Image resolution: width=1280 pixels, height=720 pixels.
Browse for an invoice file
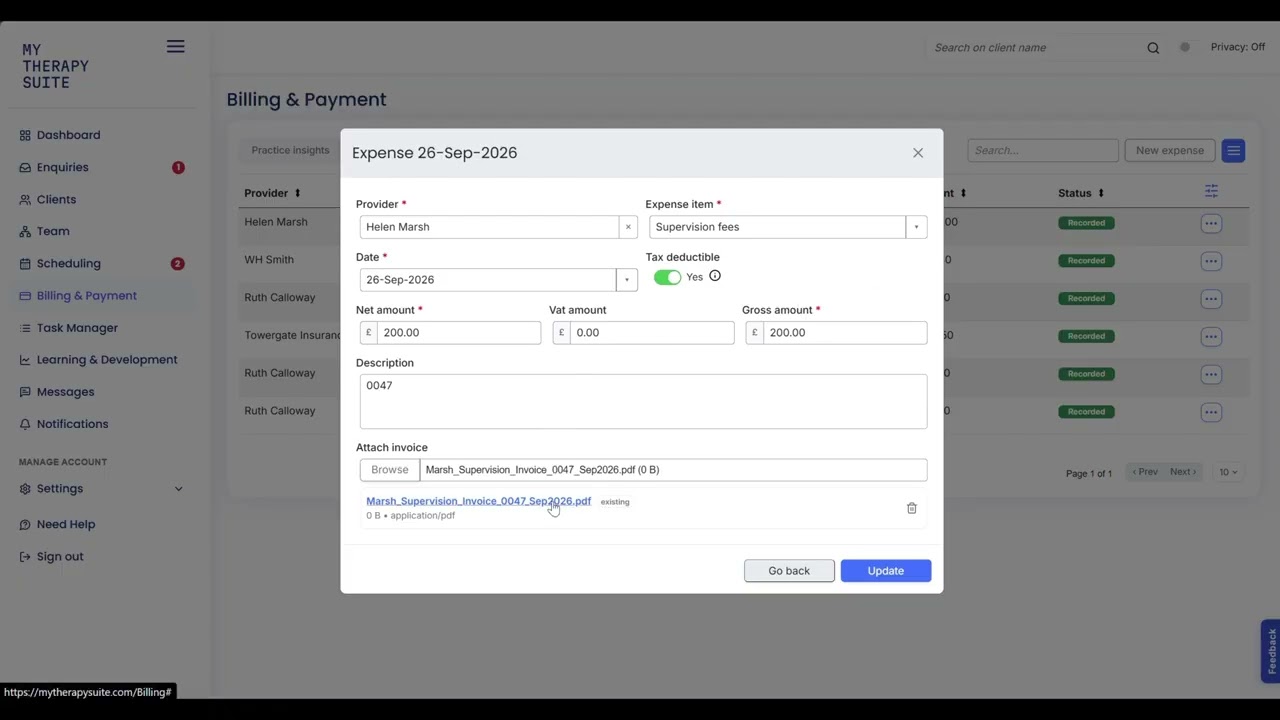coord(390,470)
